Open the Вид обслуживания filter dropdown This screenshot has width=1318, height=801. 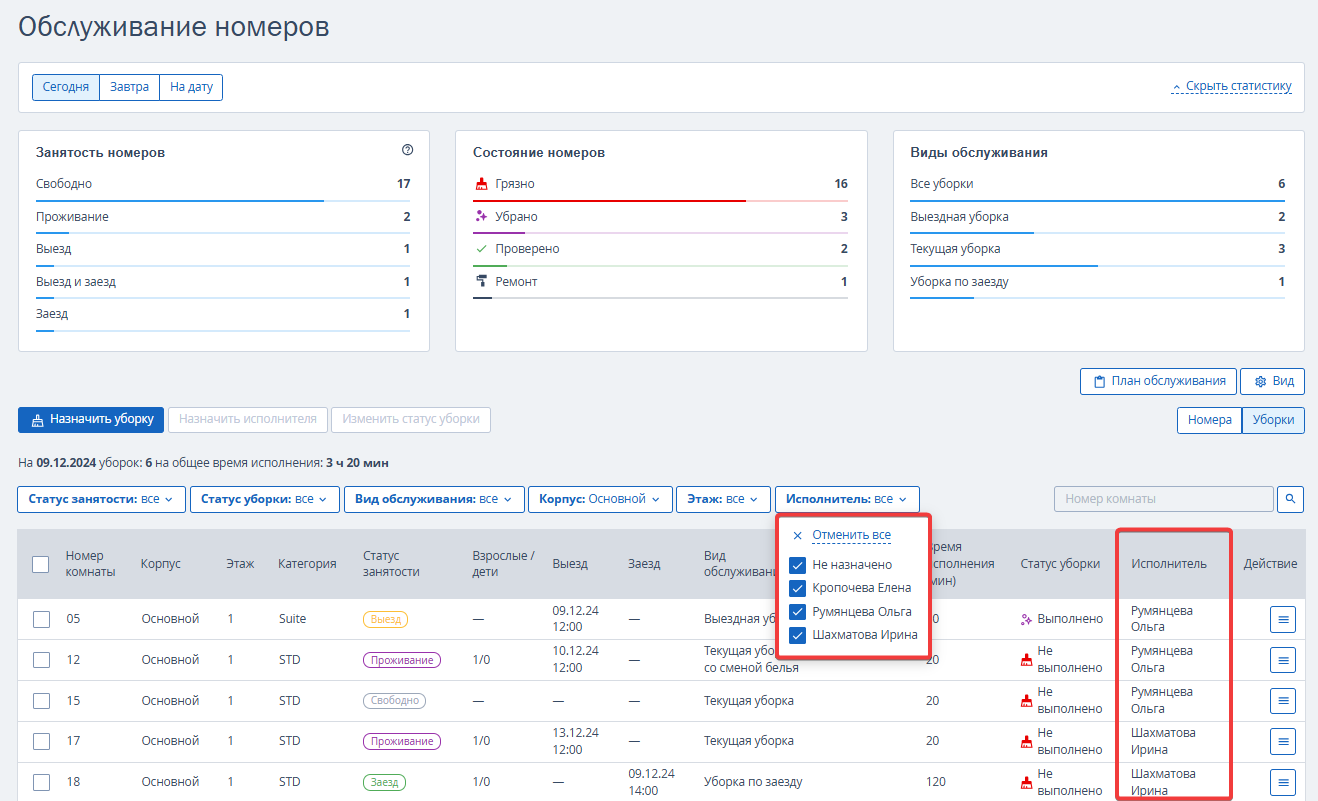tap(434, 499)
